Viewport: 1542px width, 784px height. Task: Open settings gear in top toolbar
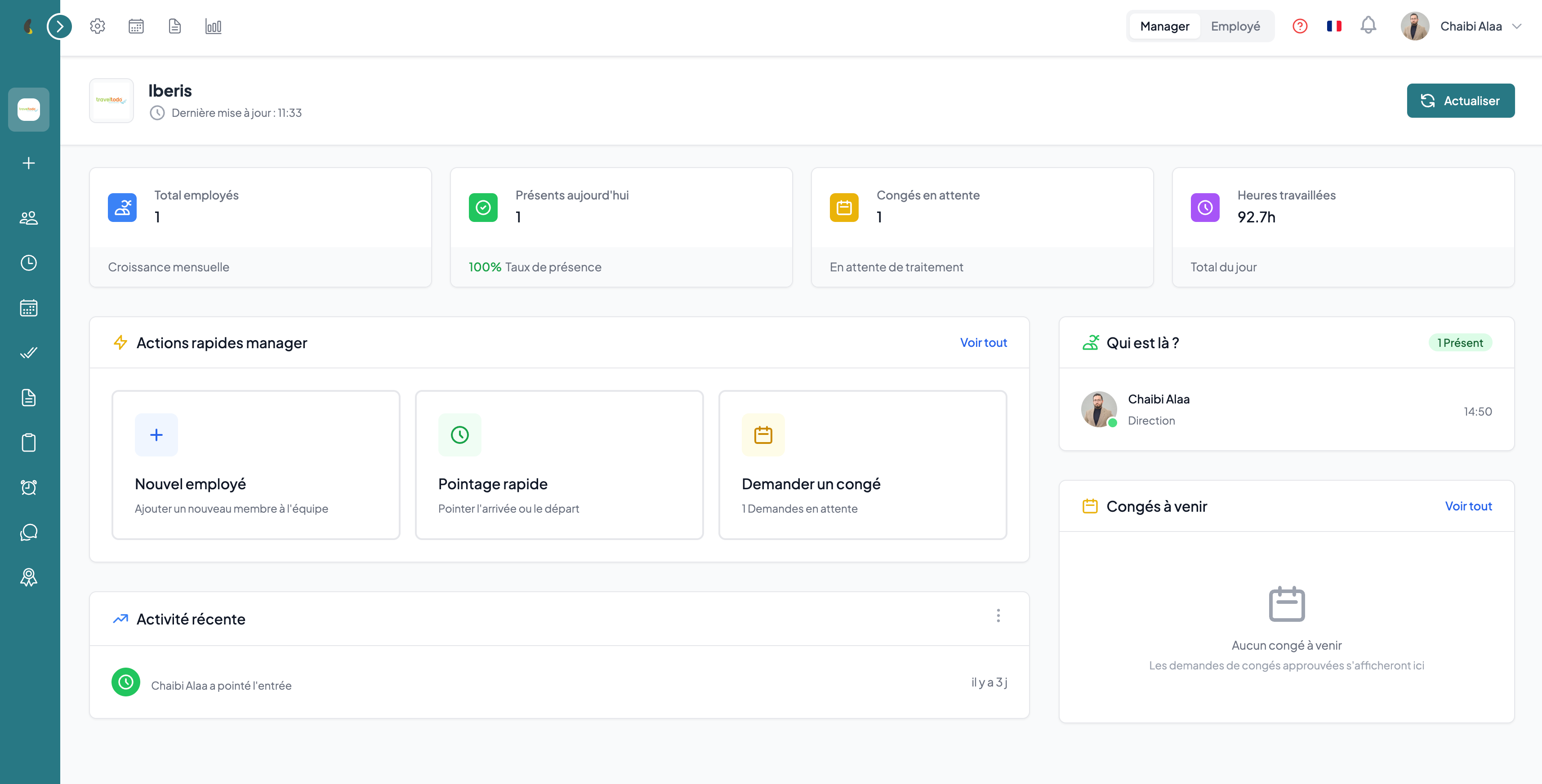click(x=98, y=27)
